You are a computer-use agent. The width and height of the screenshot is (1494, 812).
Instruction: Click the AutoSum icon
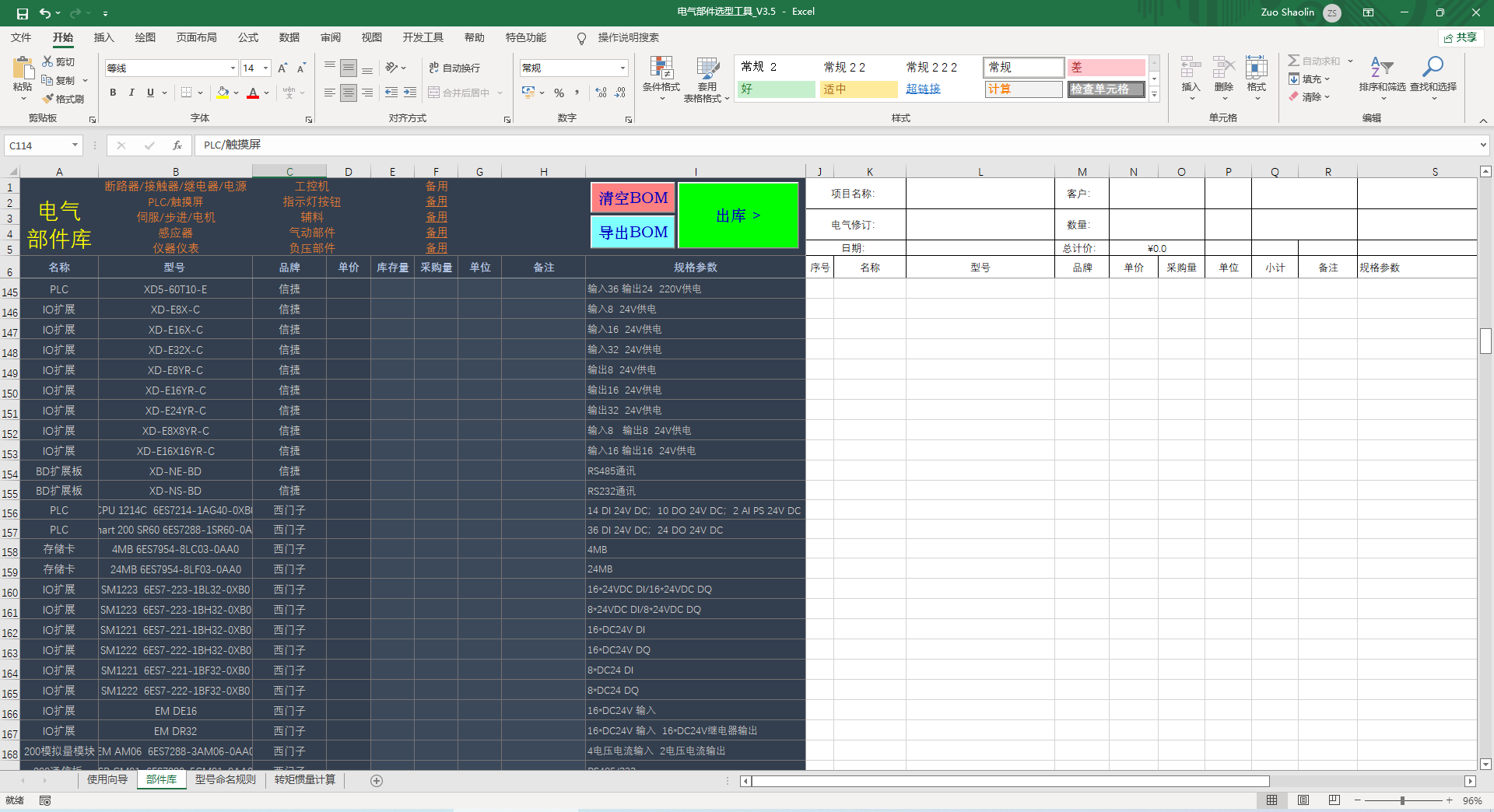[x=1294, y=61]
